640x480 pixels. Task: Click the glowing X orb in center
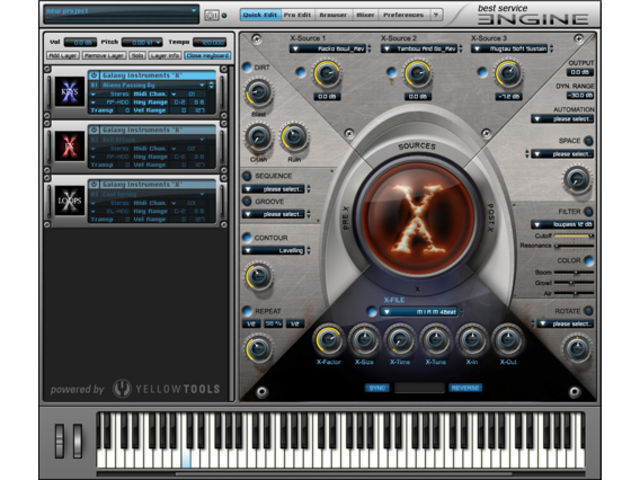tap(417, 219)
